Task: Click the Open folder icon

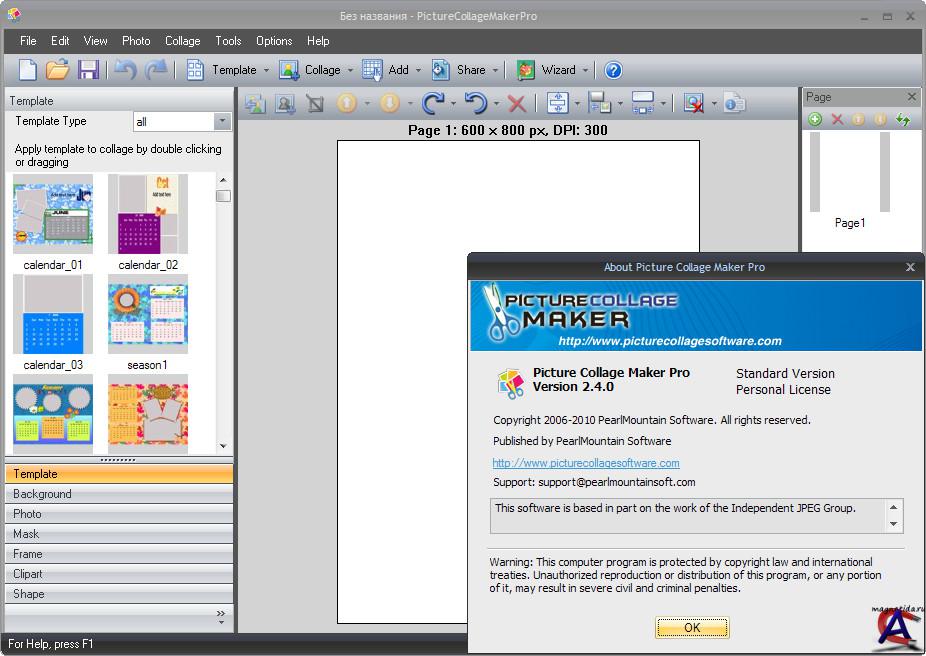Action: click(57, 70)
